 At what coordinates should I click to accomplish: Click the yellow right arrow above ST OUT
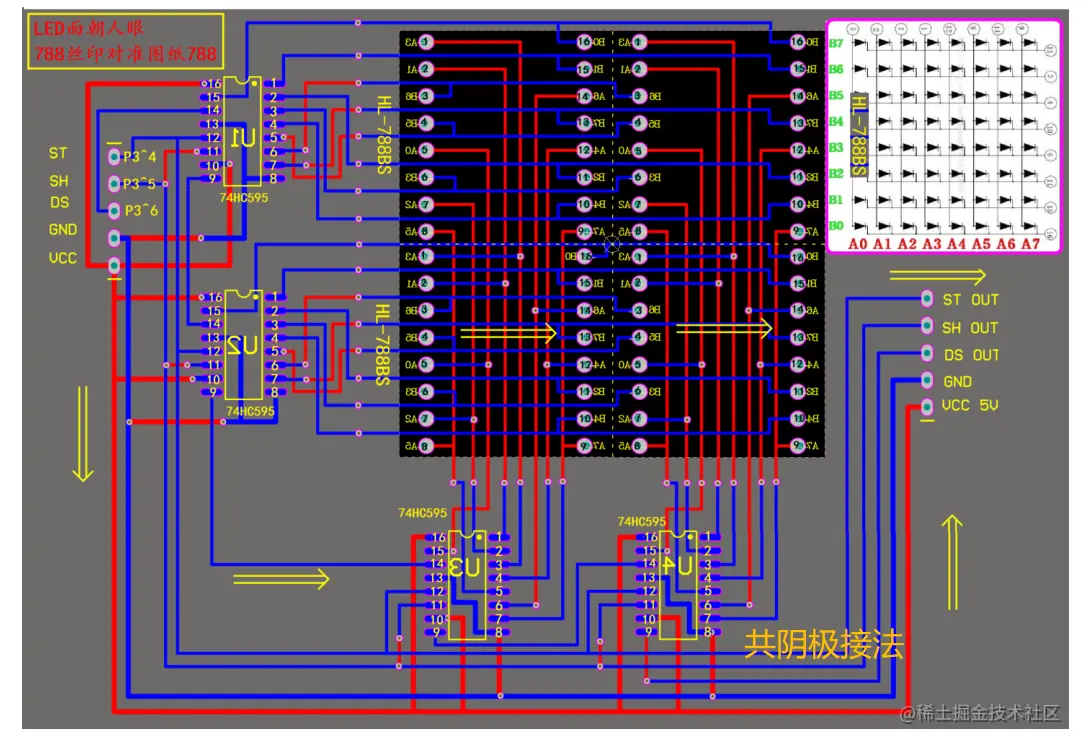click(x=937, y=277)
